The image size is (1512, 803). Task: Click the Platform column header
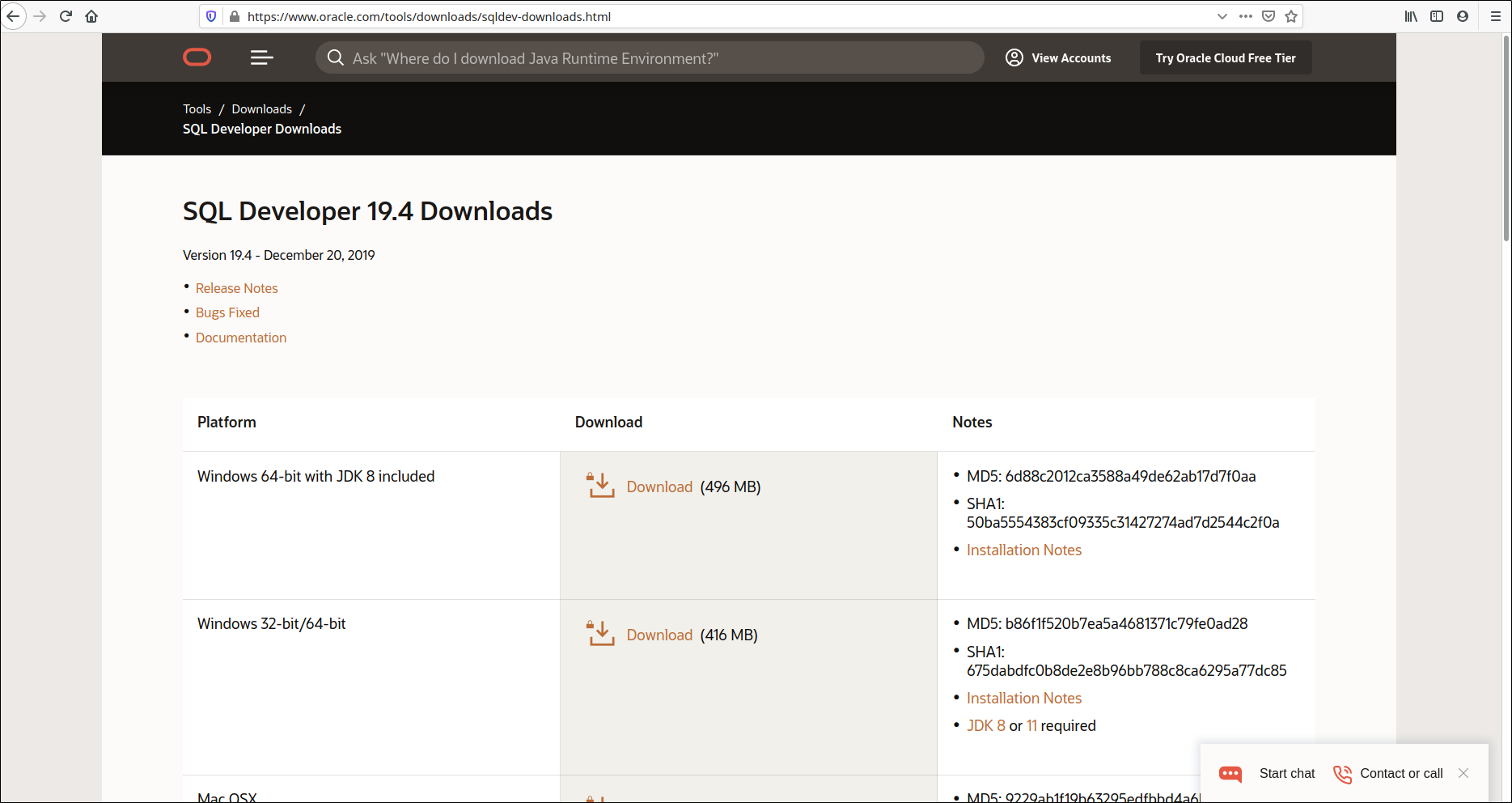click(227, 422)
